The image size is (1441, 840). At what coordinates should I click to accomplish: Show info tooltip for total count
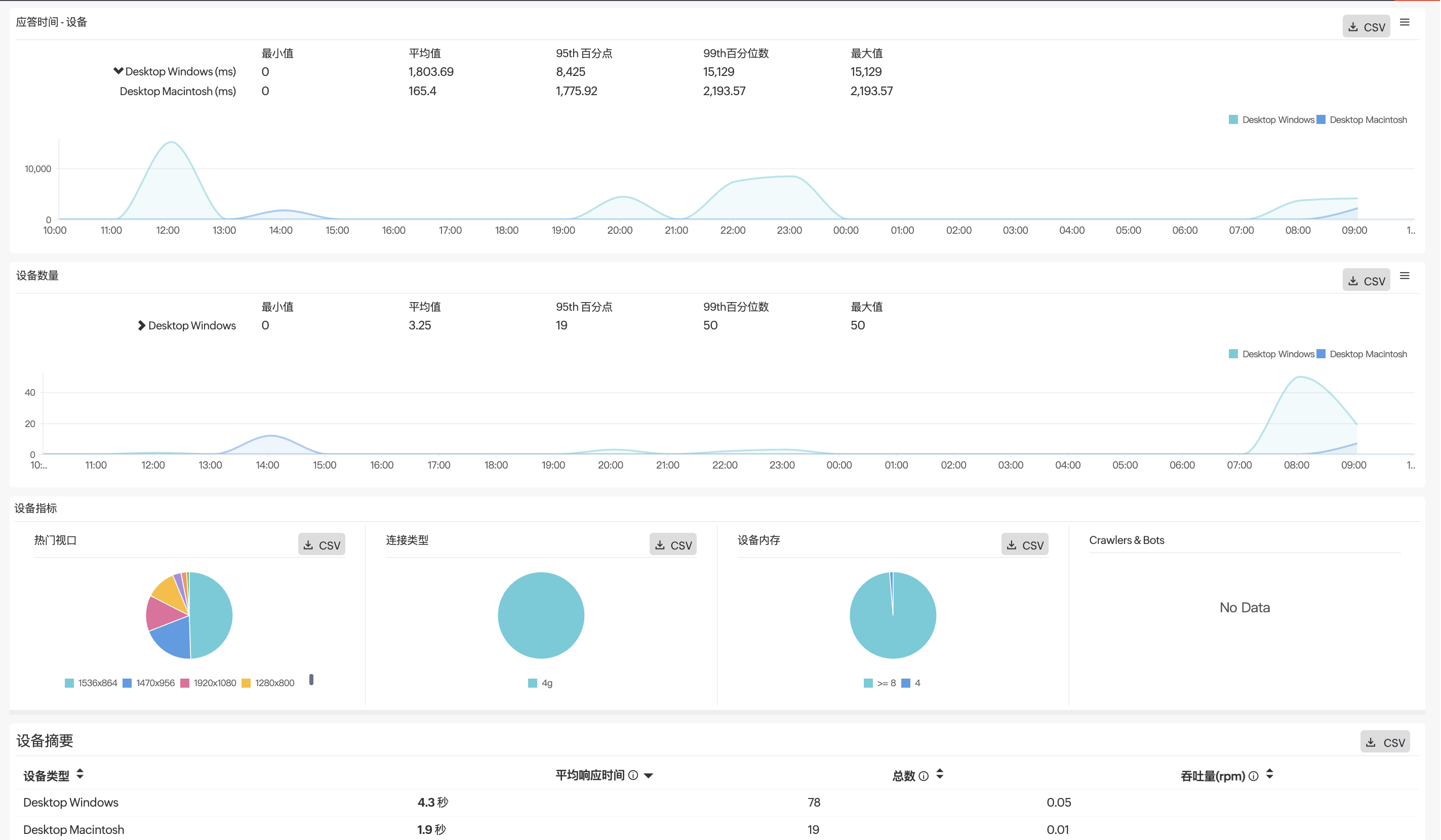click(924, 776)
